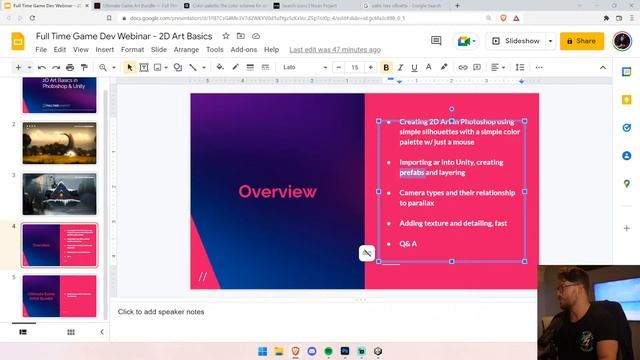
Task: Click the Share button
Action: 582,41
